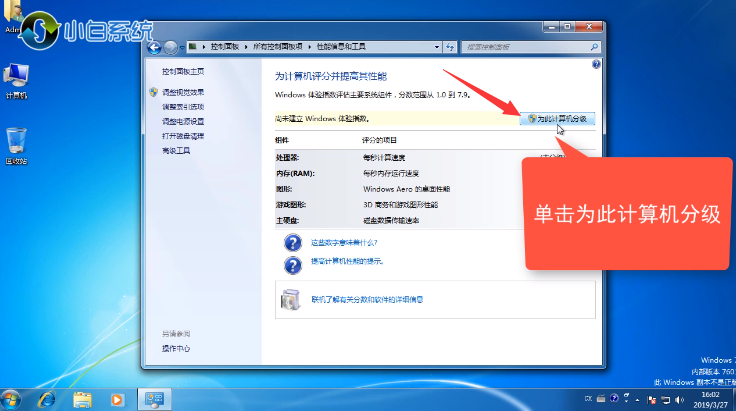Open 操作中心 link
736x411 pixels.
point(176,349)
